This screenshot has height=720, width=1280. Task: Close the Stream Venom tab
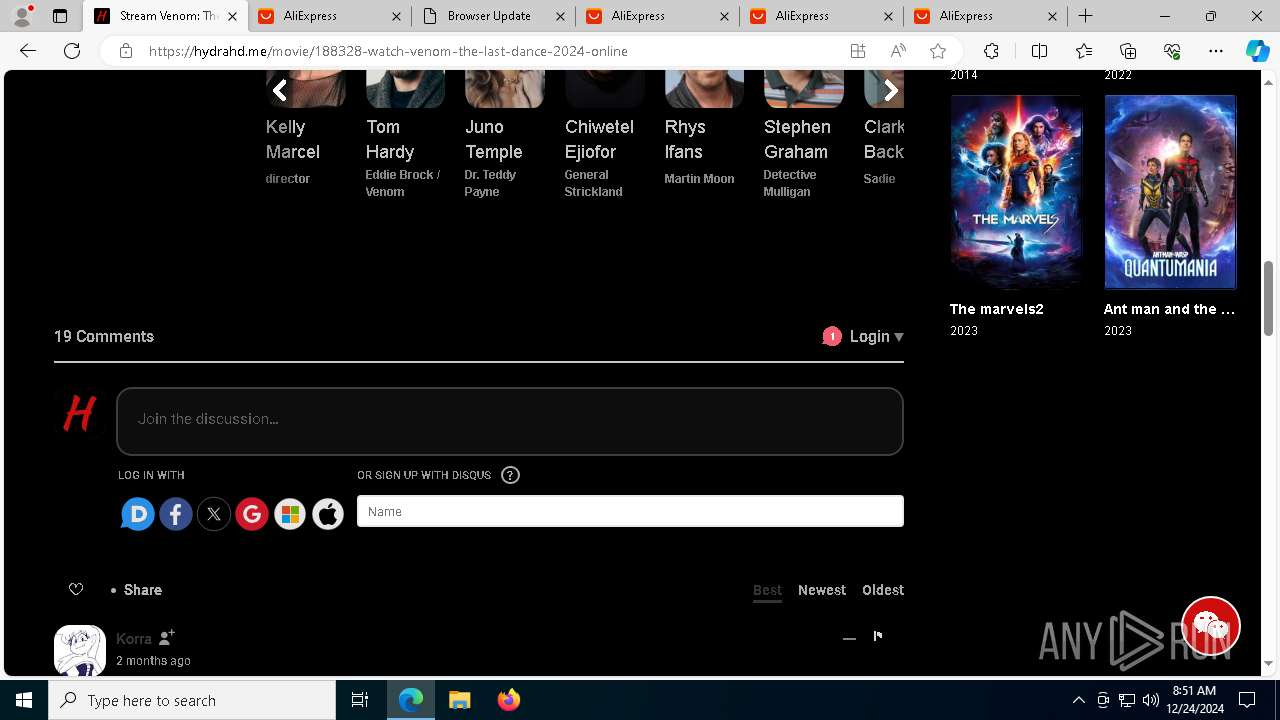232,16
